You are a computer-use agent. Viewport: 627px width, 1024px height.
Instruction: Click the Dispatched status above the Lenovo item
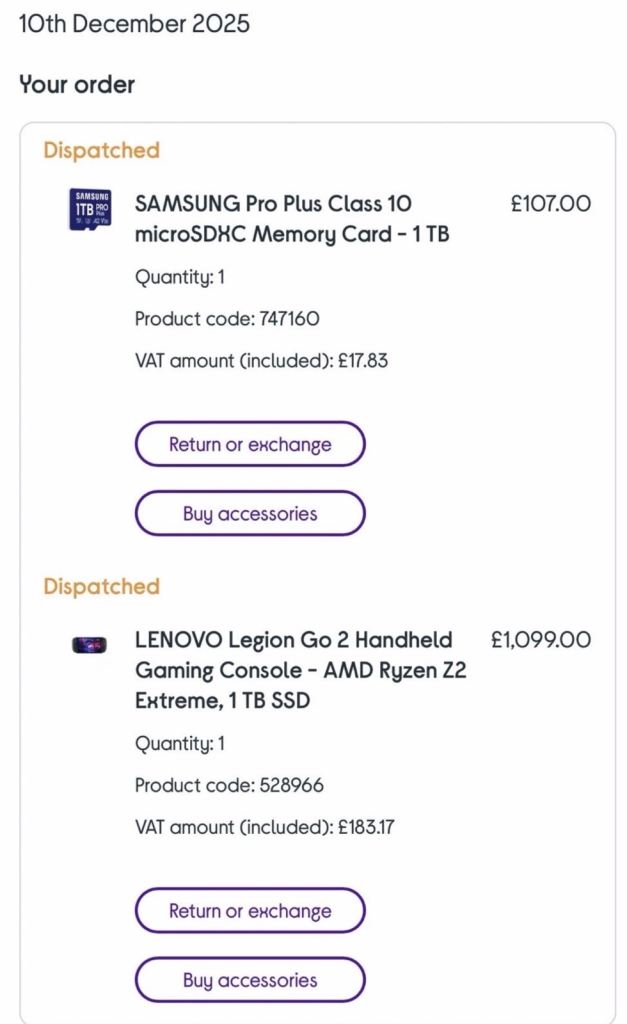[x=101, y=587]
